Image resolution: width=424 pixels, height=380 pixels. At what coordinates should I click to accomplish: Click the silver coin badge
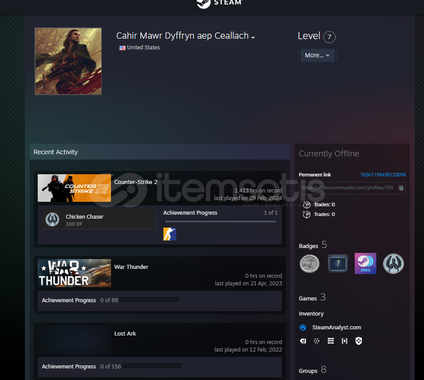tap(310, 263)
